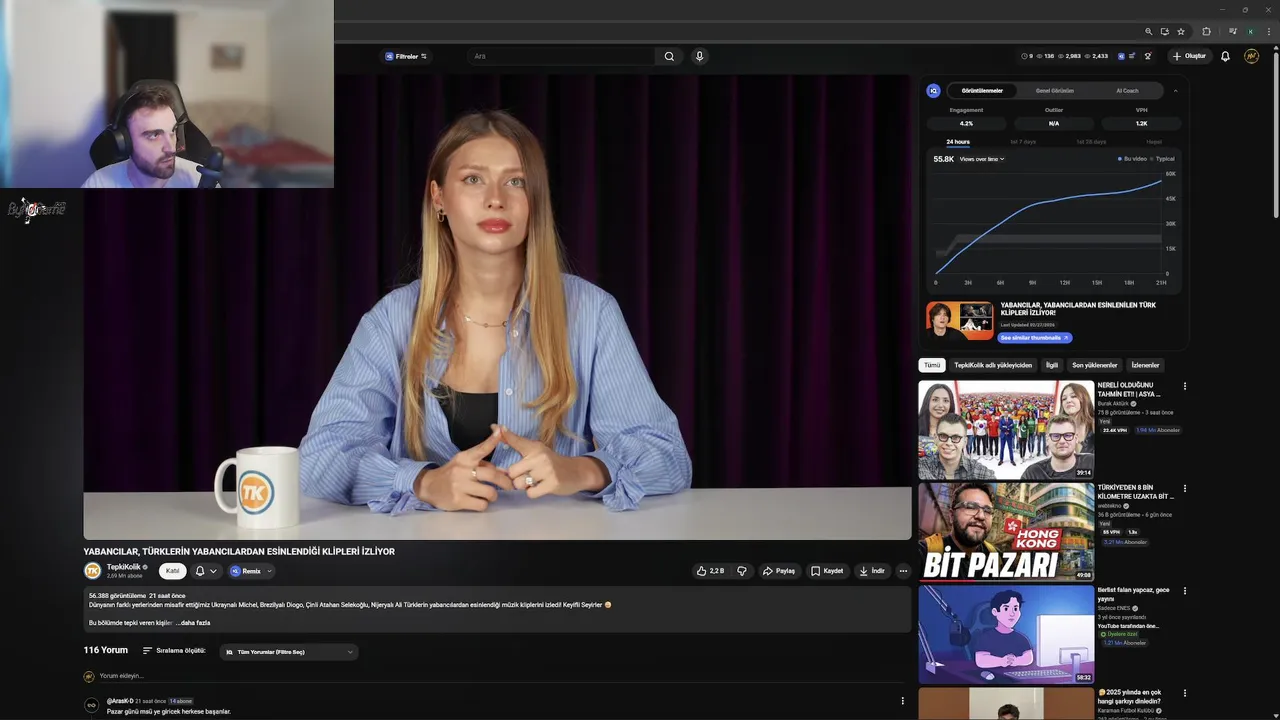Select İzlenenler chip
Image resolution: width=1280 pixels, height=720 pixels.
tap(1145, 365)
